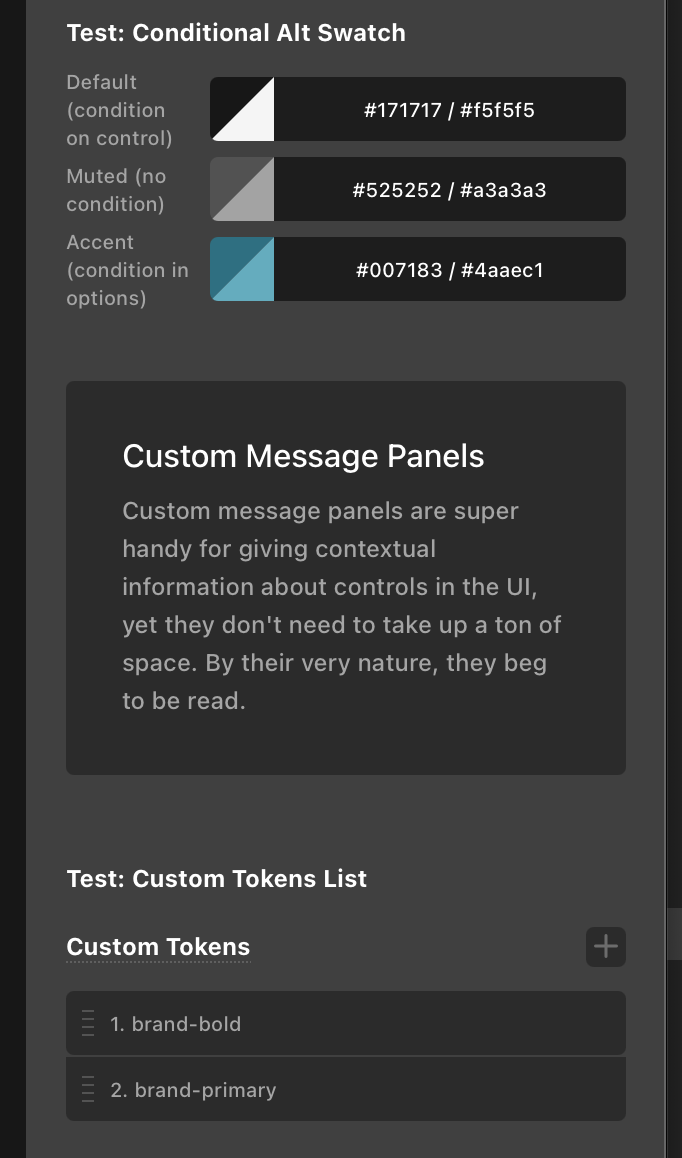Click the Default black and white swatch preview

pos(242,110)
